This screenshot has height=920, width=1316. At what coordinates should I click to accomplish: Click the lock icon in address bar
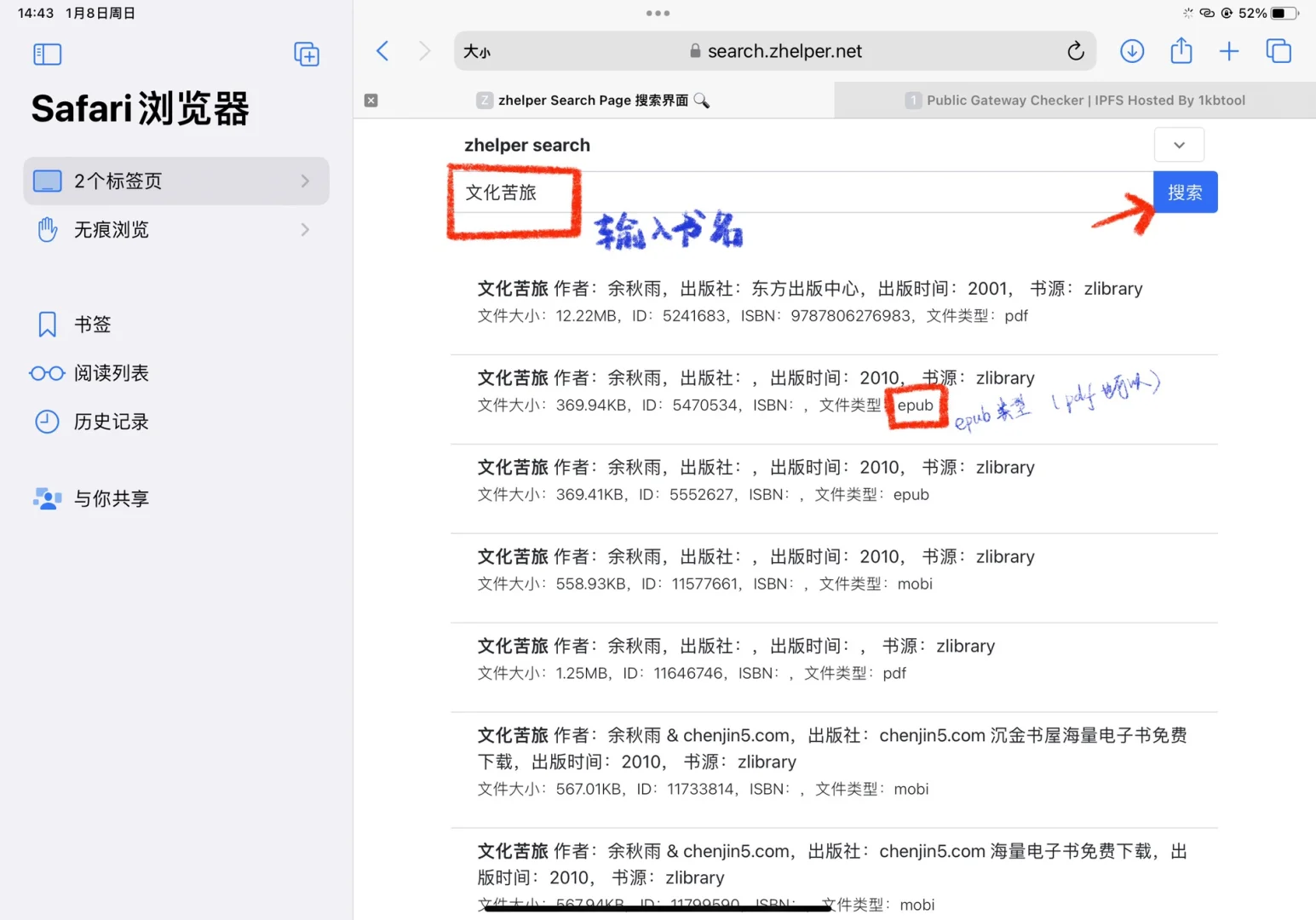[696, 51]
